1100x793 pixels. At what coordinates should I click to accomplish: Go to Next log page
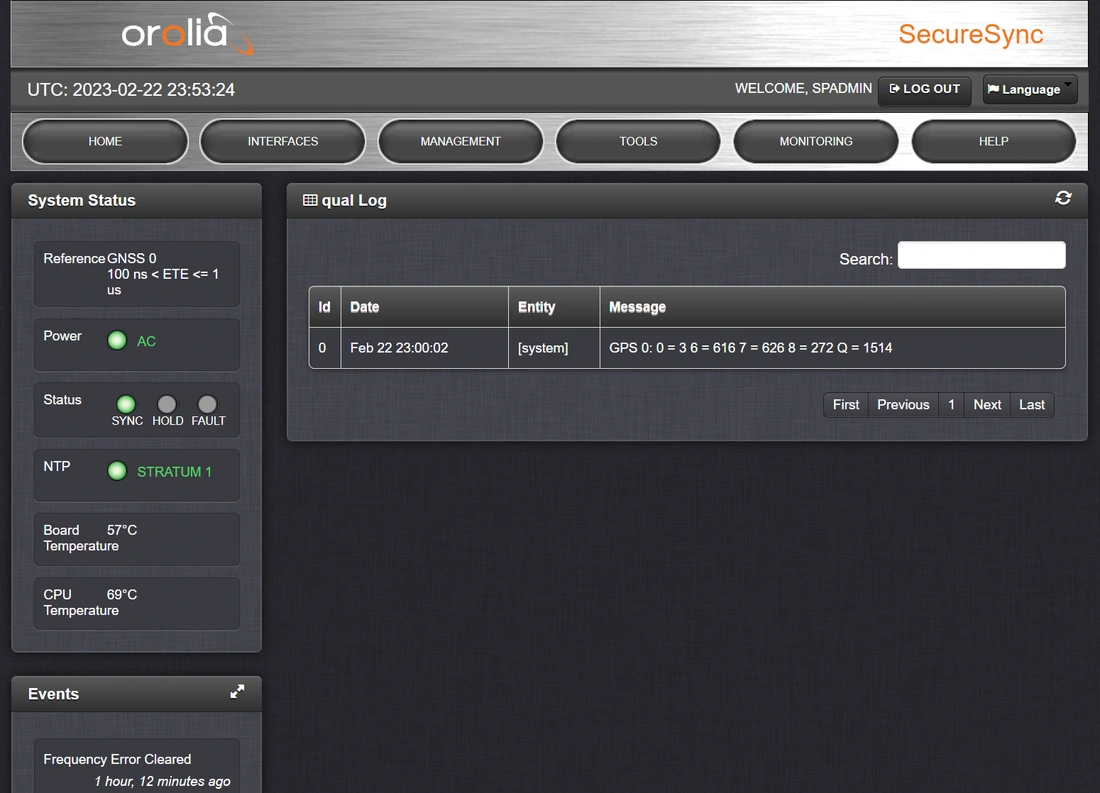tap(987, 405)
